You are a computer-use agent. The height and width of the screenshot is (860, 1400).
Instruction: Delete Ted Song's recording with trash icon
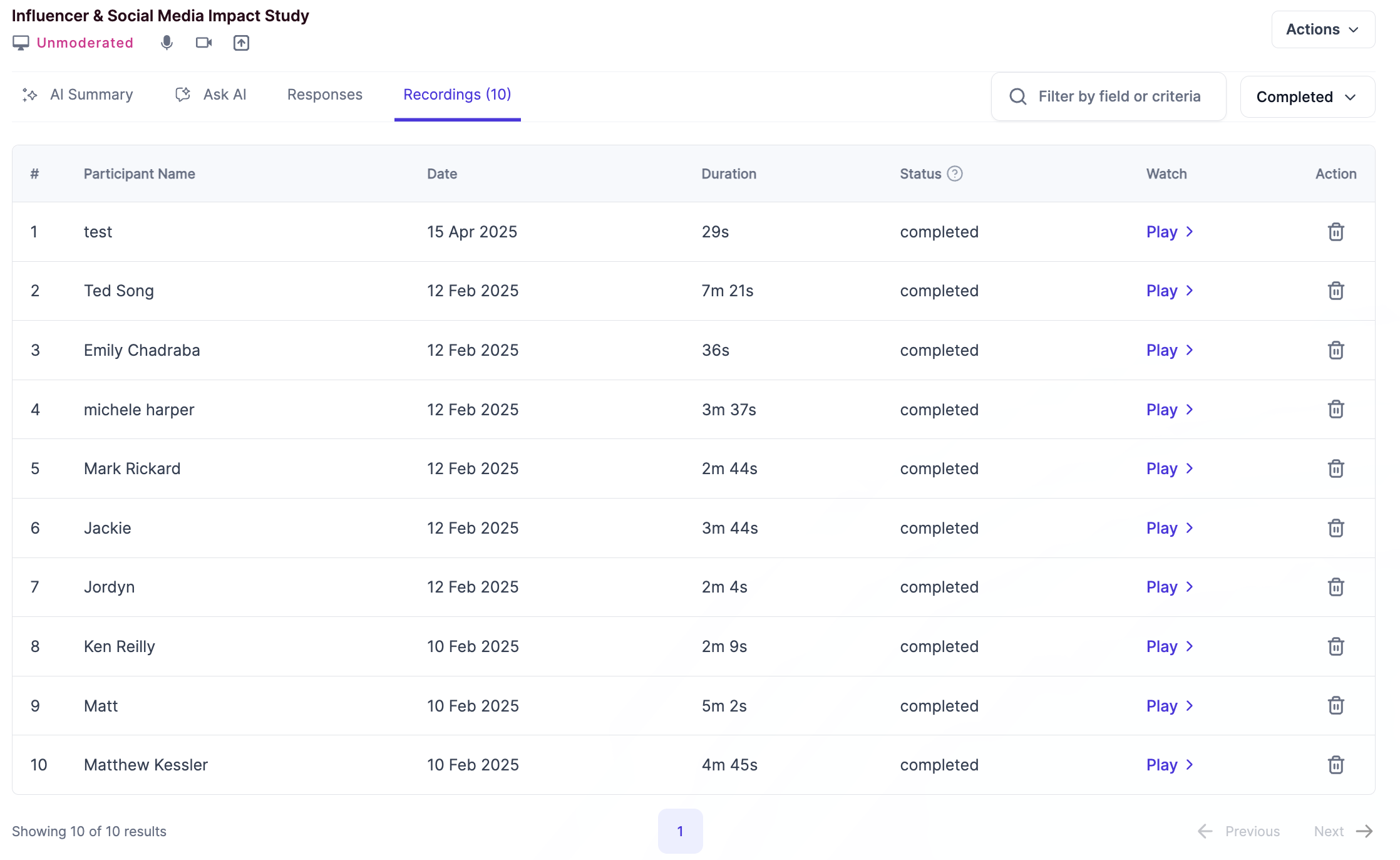click(x=1336, y=291)
